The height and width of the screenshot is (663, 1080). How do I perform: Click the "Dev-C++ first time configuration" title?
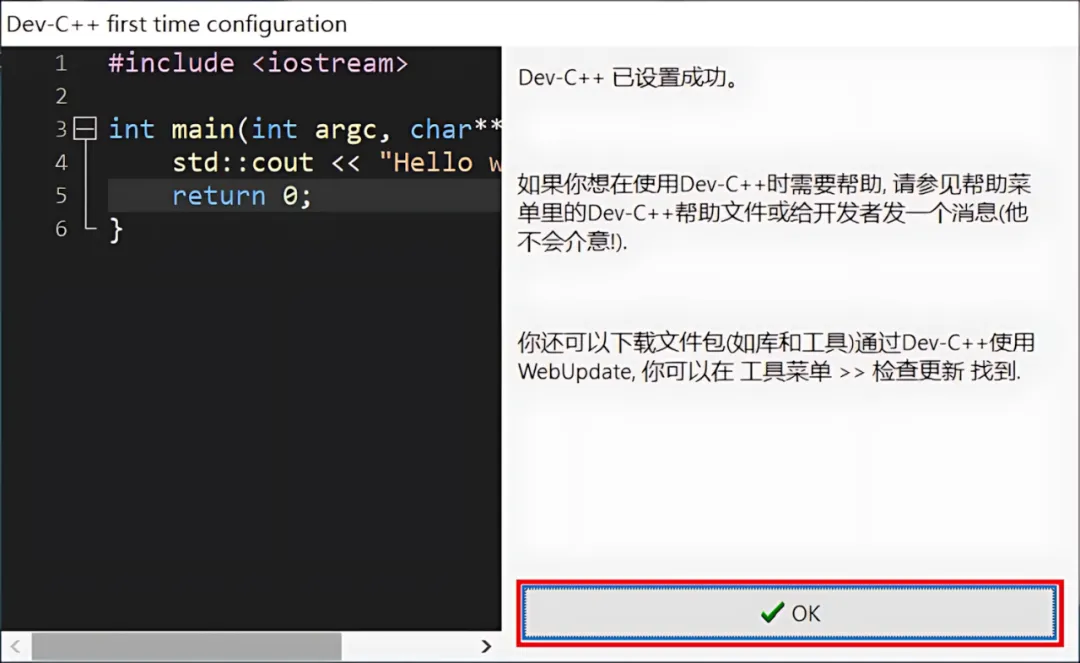tap(176, 24)
